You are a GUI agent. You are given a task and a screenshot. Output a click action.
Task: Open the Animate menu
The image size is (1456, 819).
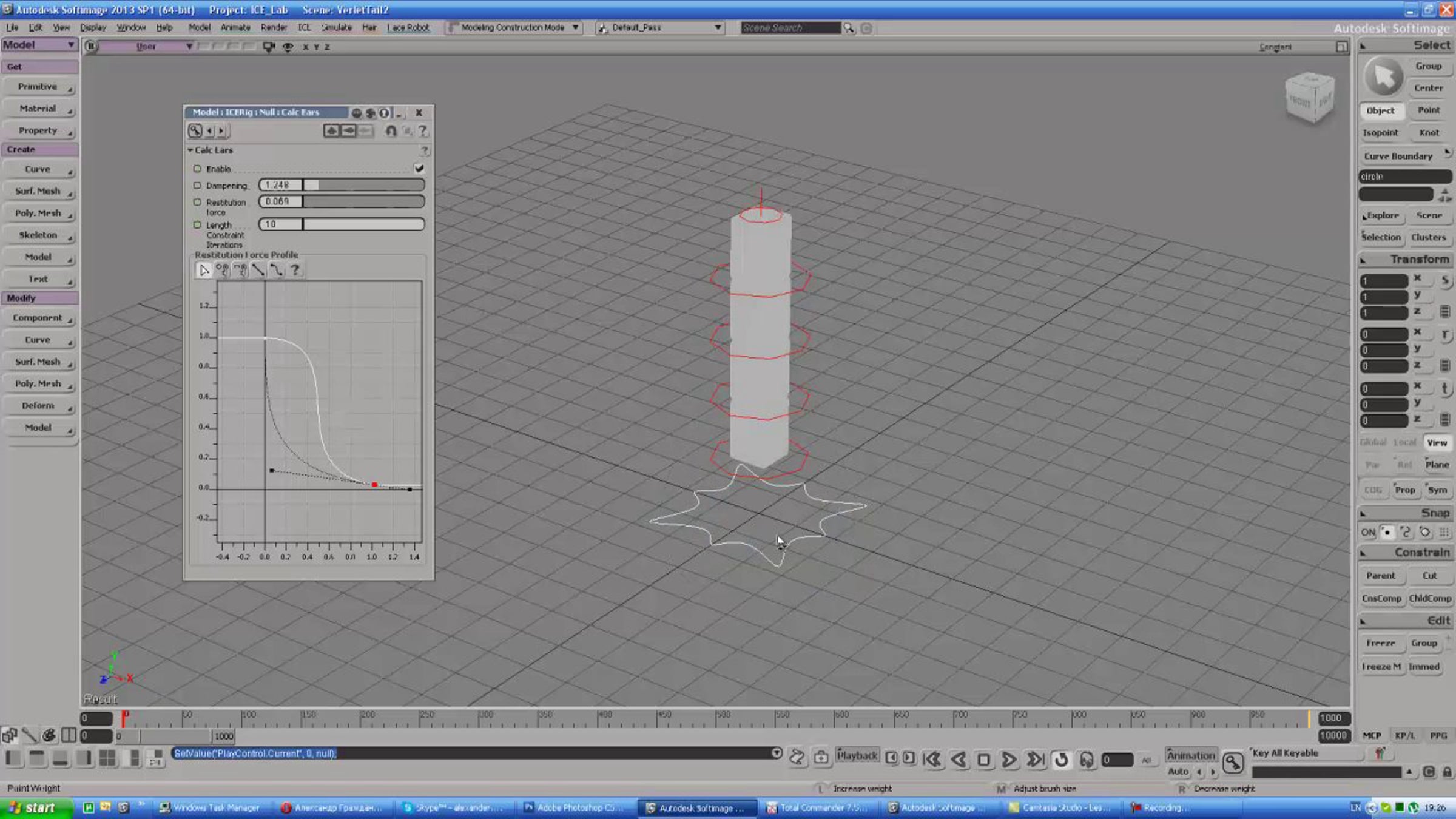coord(235,28)
